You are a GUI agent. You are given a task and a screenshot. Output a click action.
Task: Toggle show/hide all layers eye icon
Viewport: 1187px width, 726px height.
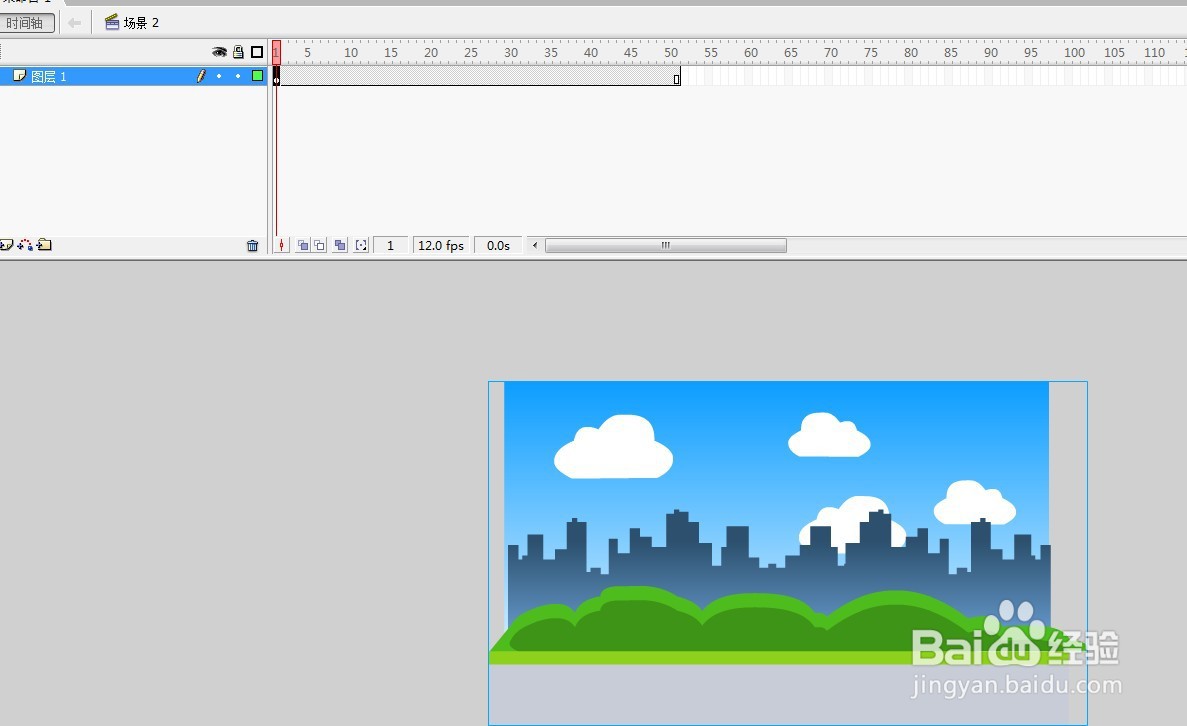point(219,52)
